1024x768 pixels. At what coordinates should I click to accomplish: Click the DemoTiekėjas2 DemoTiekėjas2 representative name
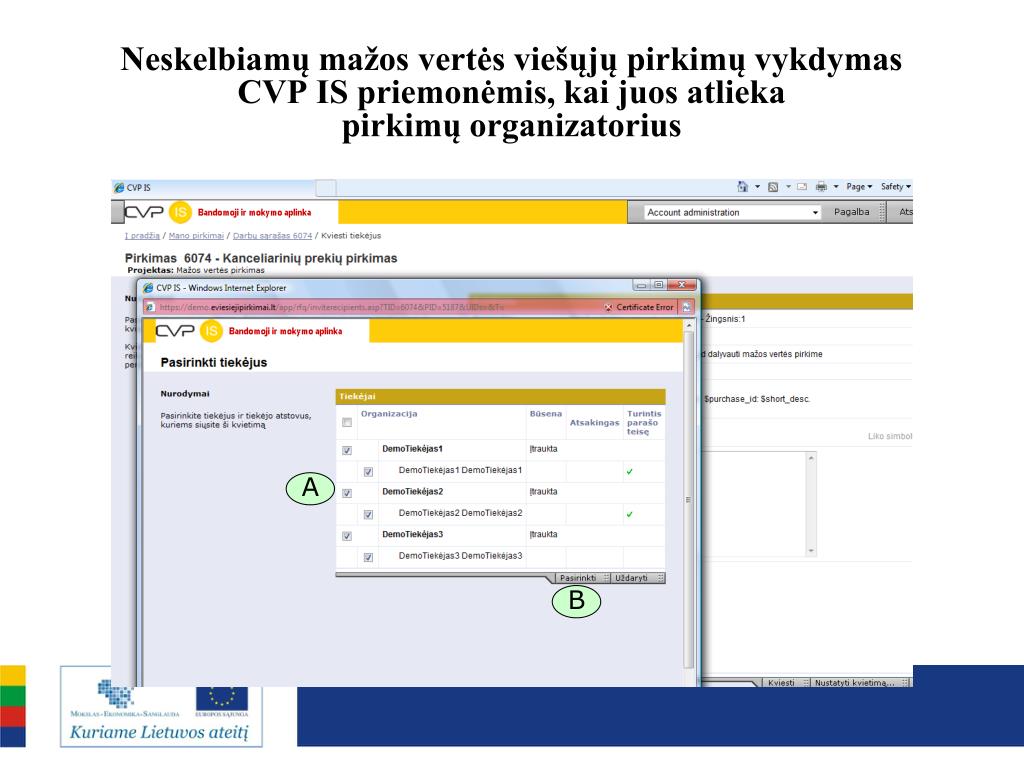pos(460,513)
